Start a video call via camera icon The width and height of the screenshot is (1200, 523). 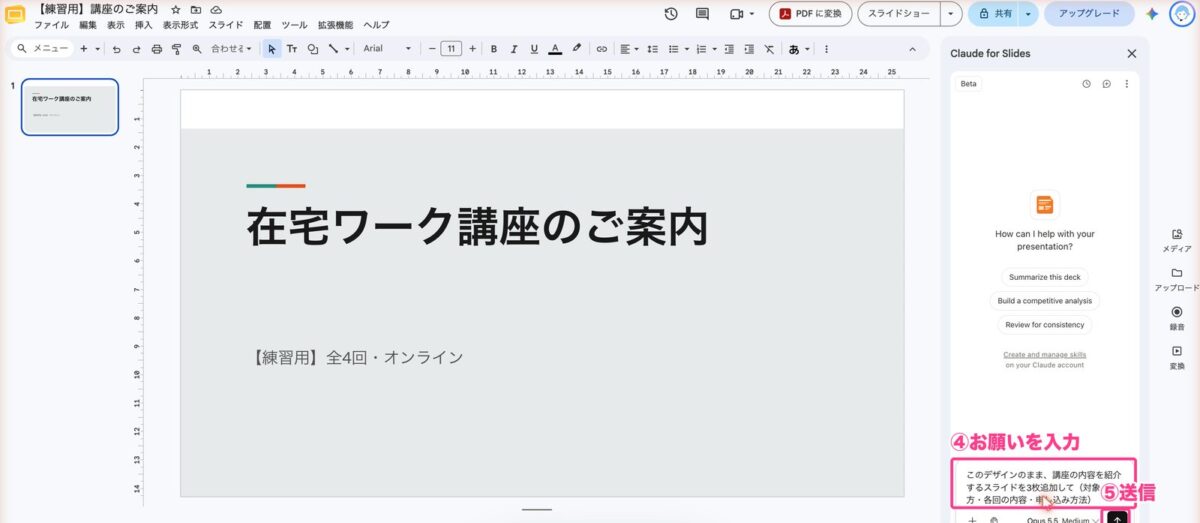(737, 14)
